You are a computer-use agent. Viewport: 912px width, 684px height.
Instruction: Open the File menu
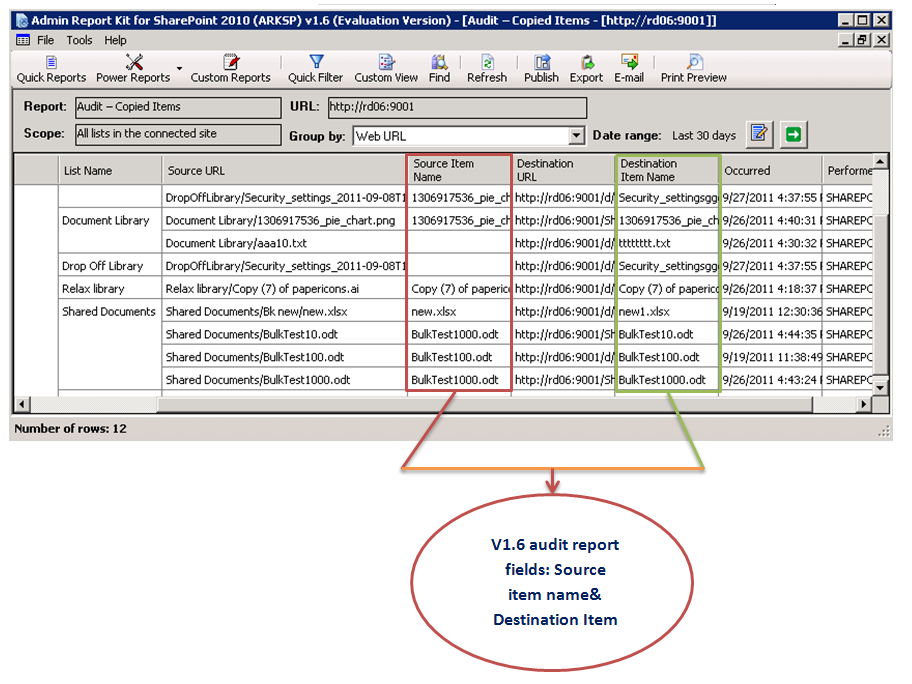45,40
